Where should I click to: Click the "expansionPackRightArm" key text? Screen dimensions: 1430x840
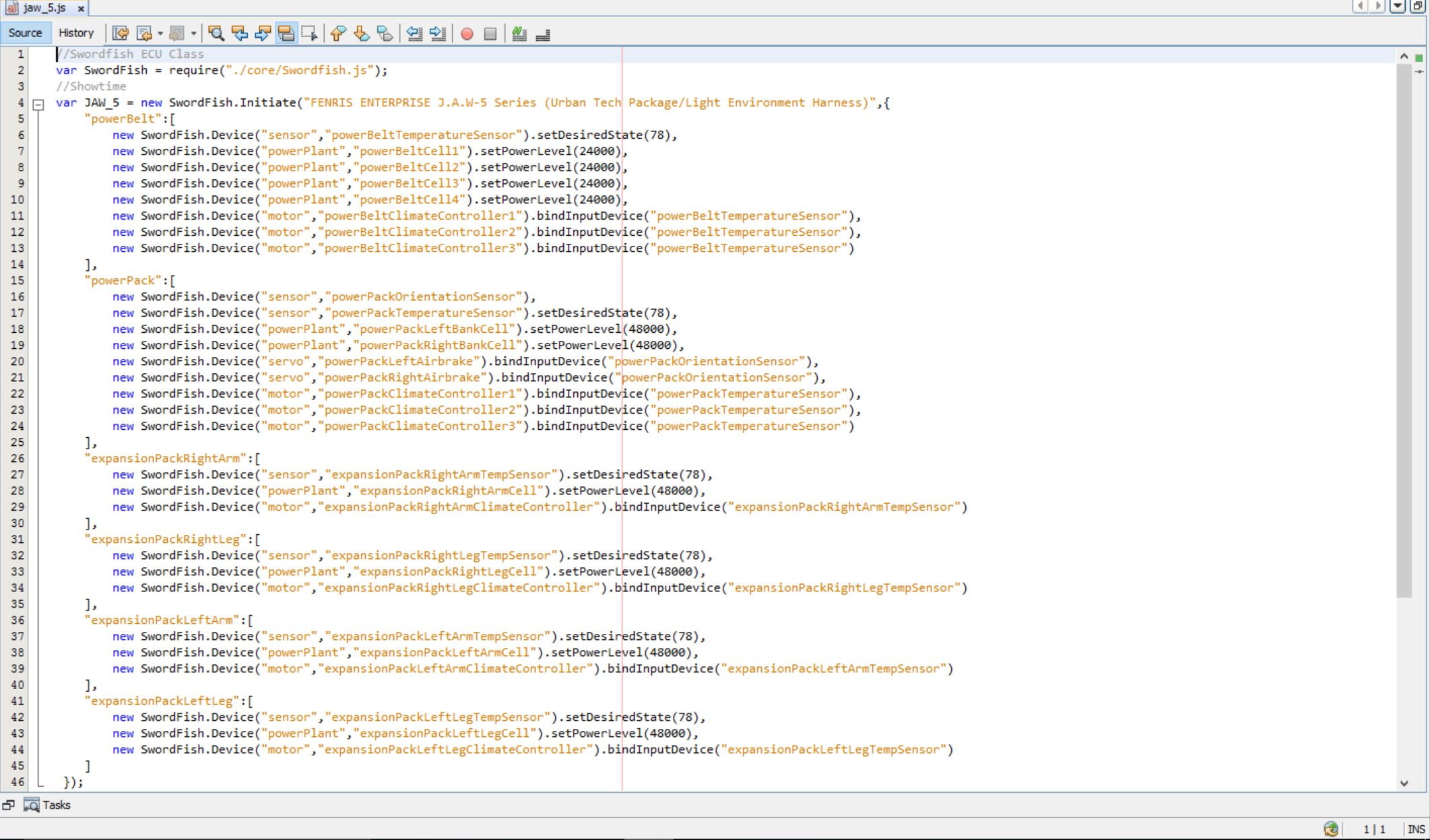coord(166,458)
